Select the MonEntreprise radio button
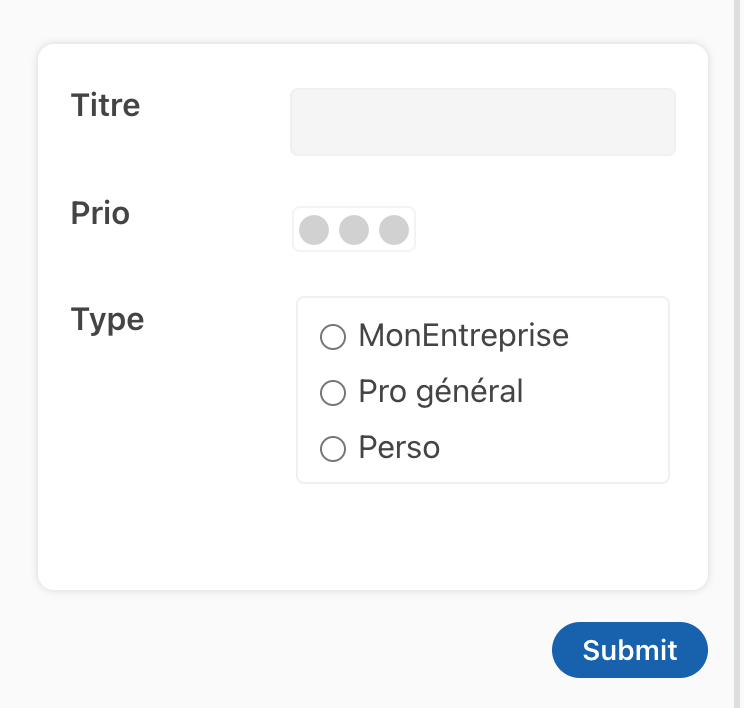The image size is (744, 708). 332,337
